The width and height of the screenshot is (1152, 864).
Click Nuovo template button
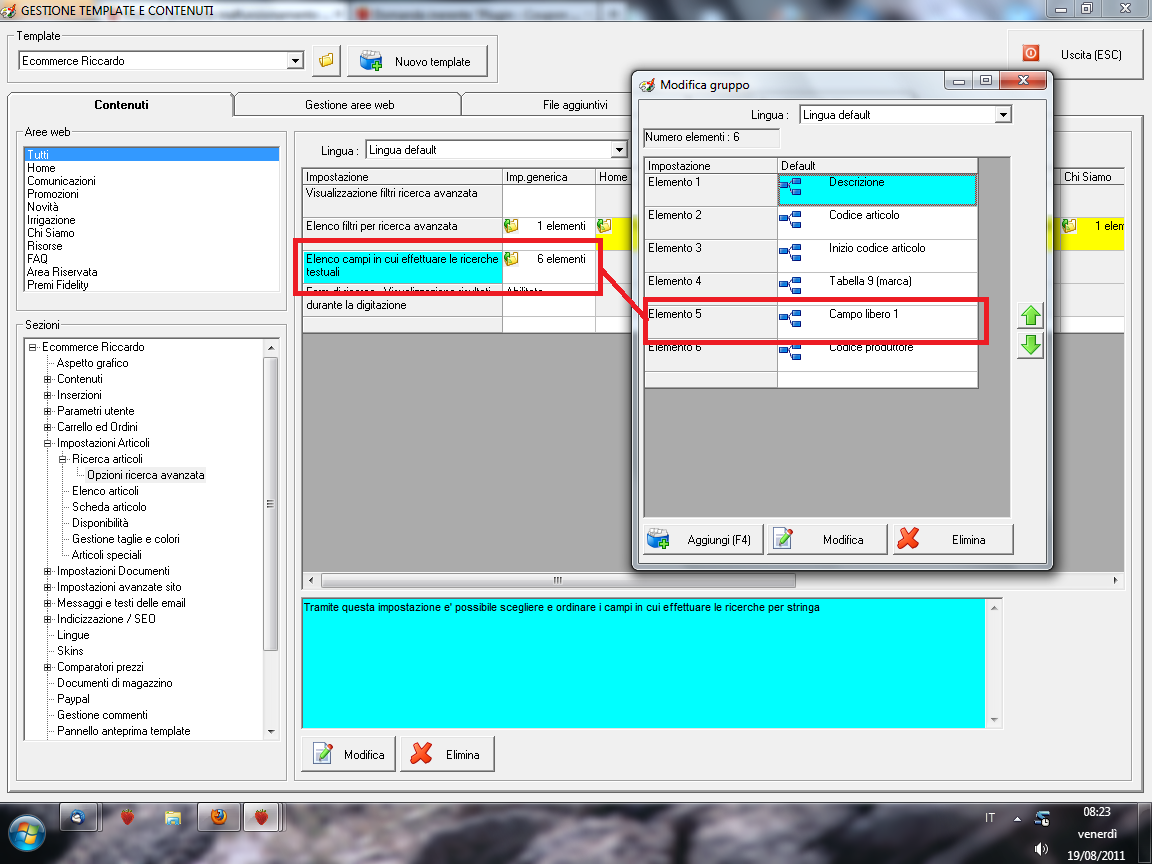[x=417, y=61]
